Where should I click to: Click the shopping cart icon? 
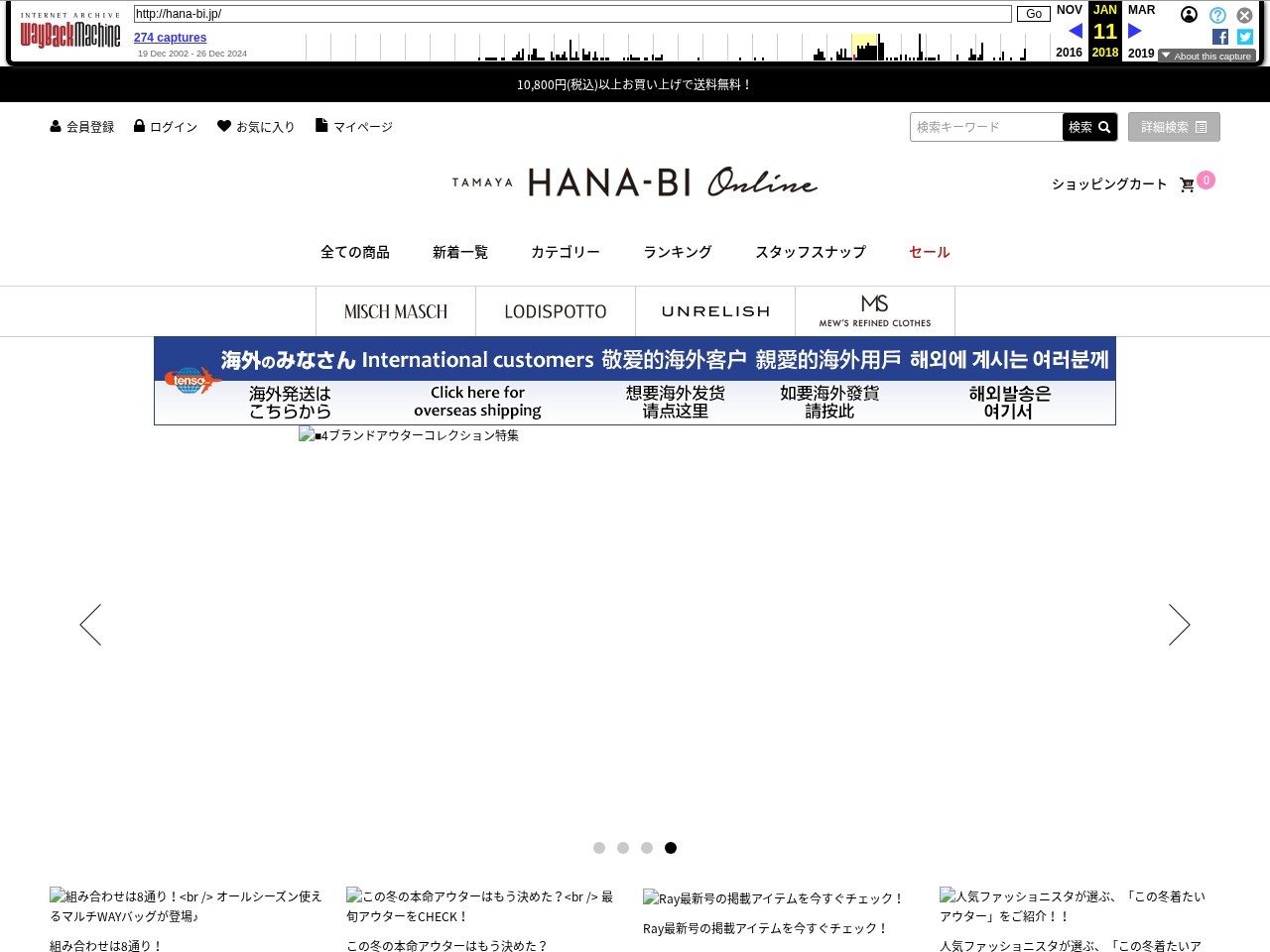[1187, 185]
